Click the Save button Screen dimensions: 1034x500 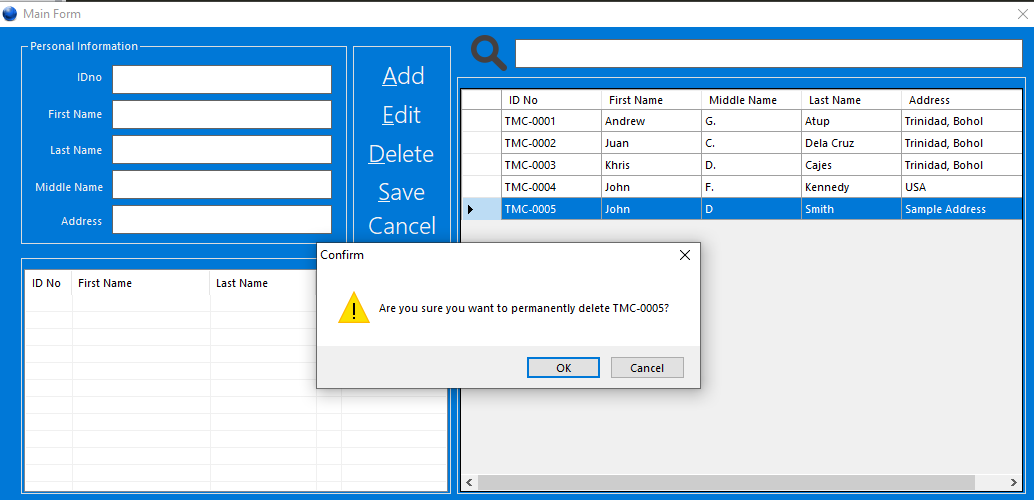coord(402,192)
